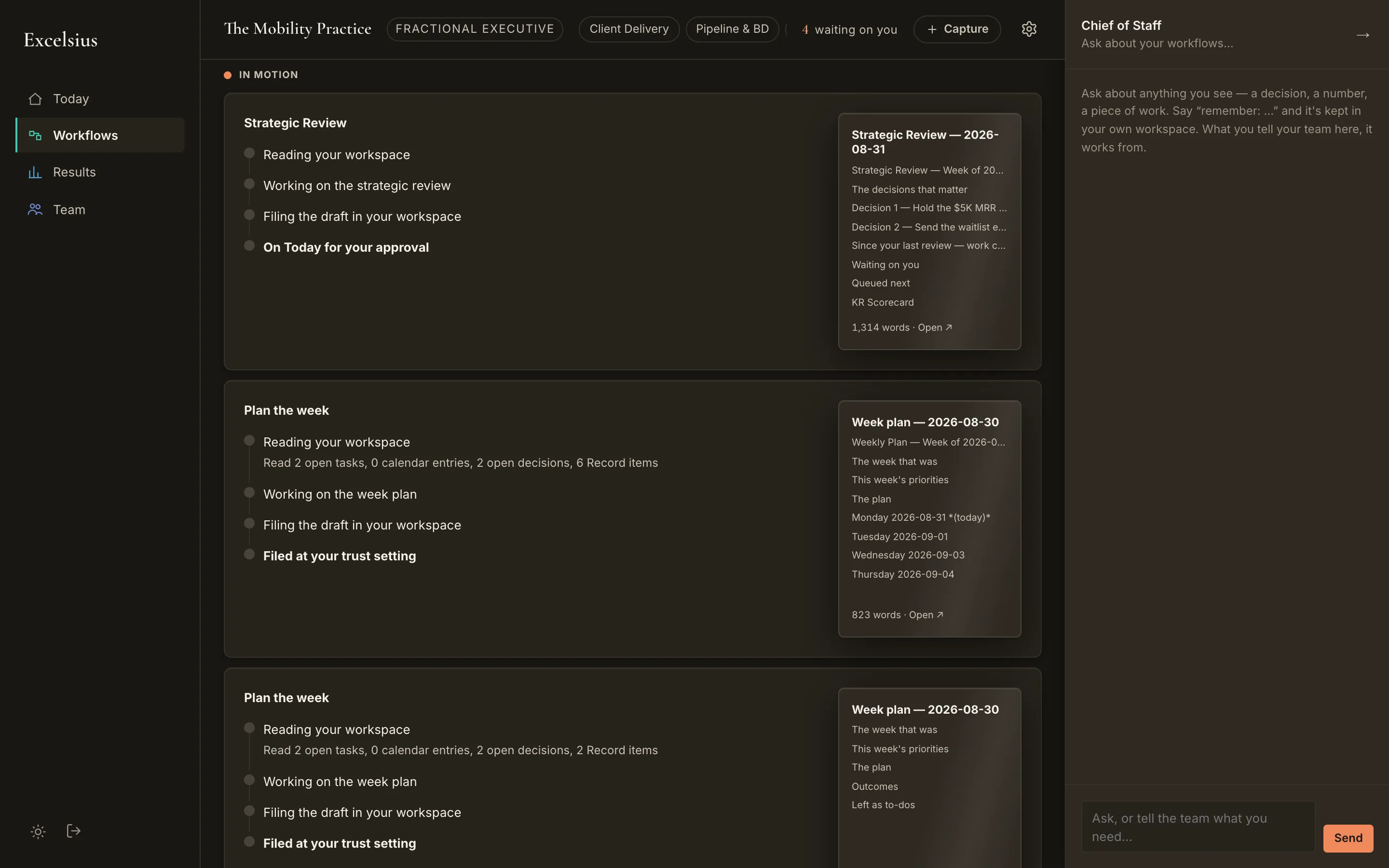
Task: Open the Today page house icon
Action: [x=35, y=99]
